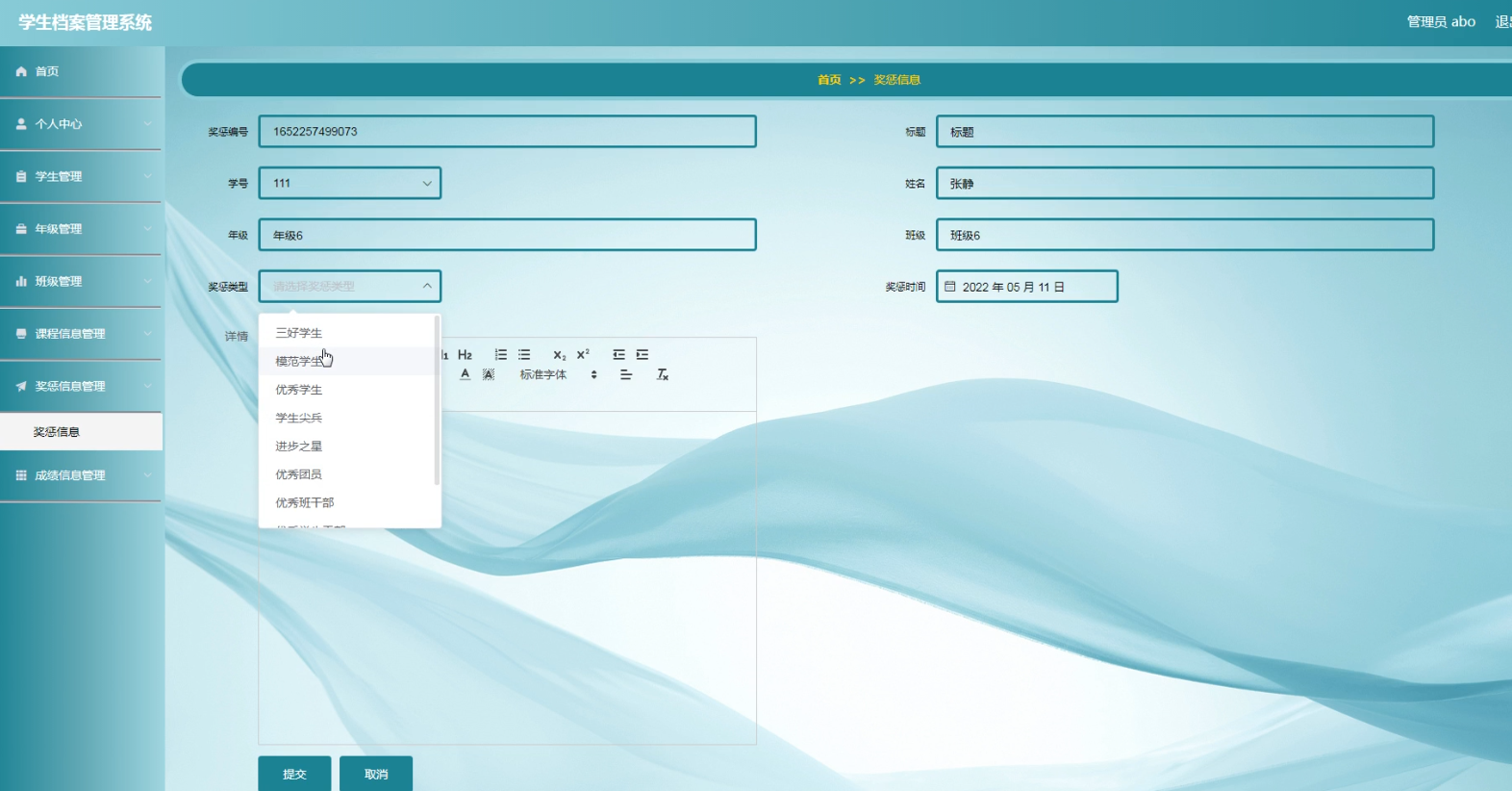The height and width of the screenshot is (791, 1512).
Task: Select 优秀团员 from the dropdown list
Action: [348, 474]
